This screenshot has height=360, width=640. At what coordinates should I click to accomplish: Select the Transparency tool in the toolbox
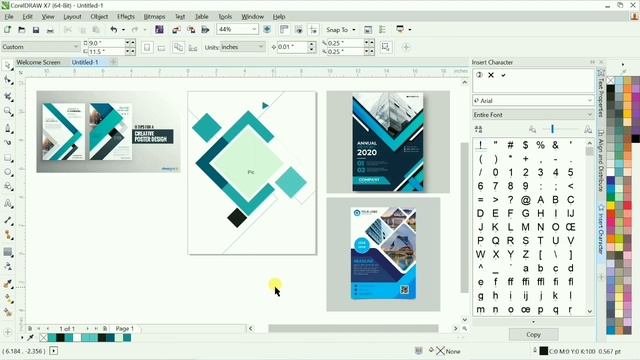click(8, 266)
